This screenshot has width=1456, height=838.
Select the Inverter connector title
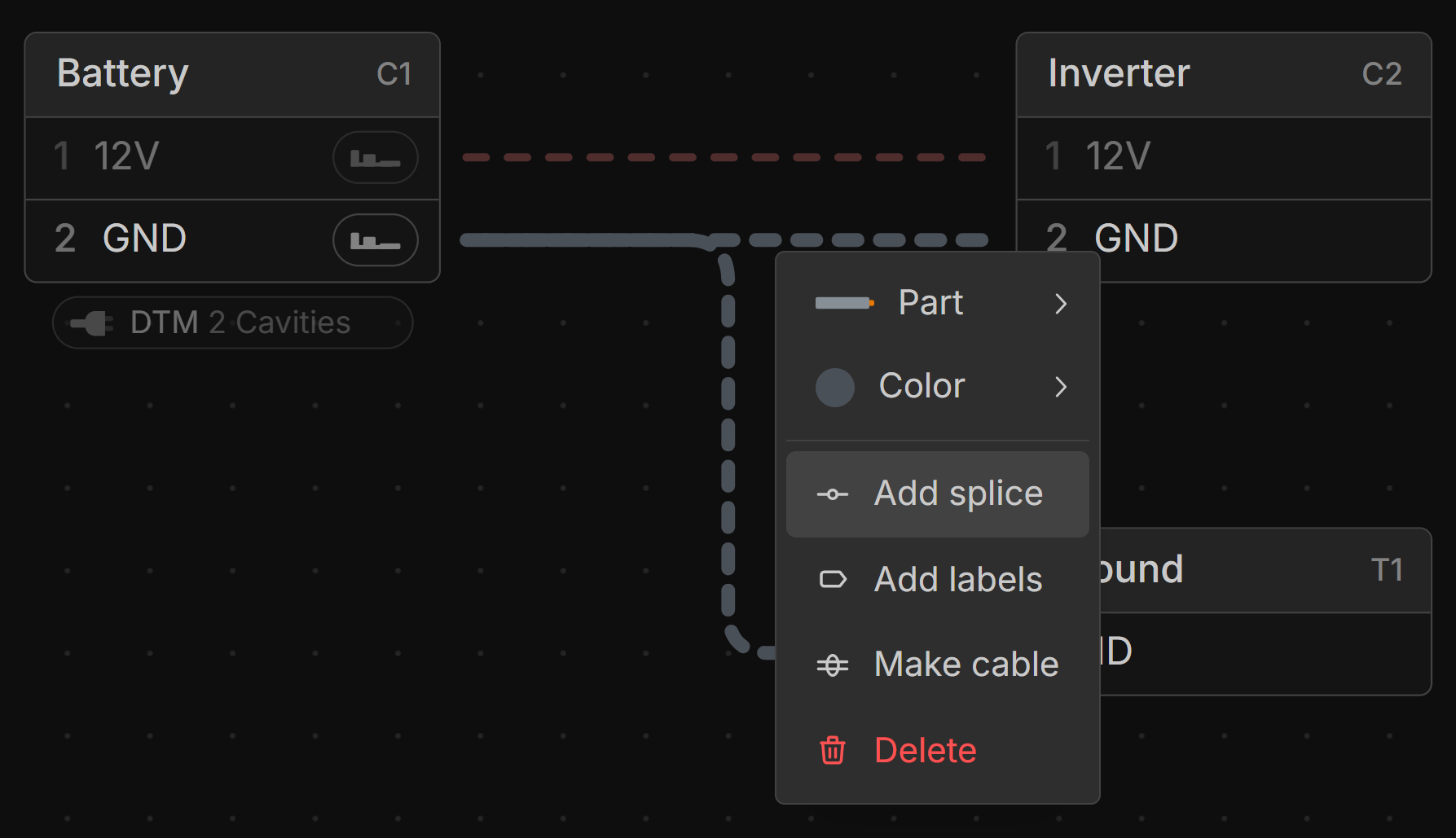point(1119,74)
